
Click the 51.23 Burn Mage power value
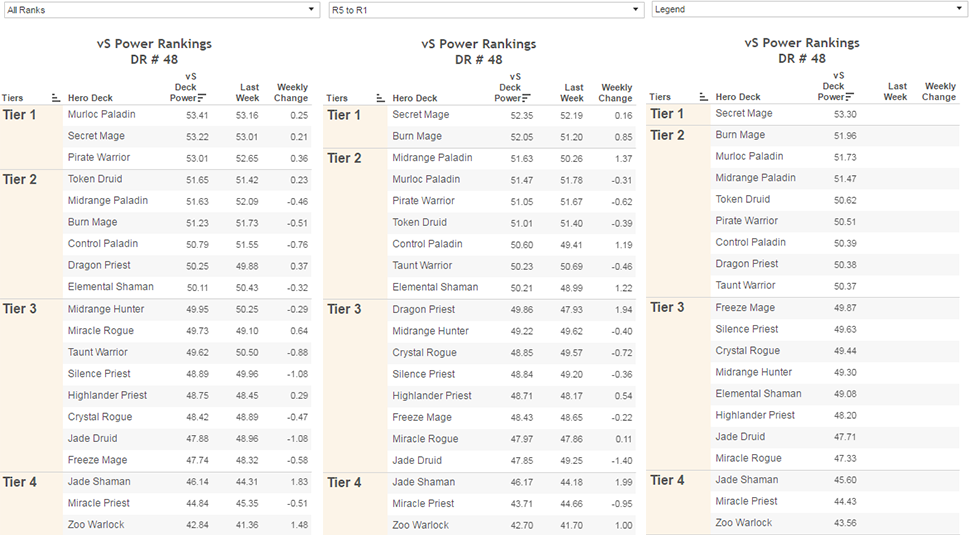197,223
